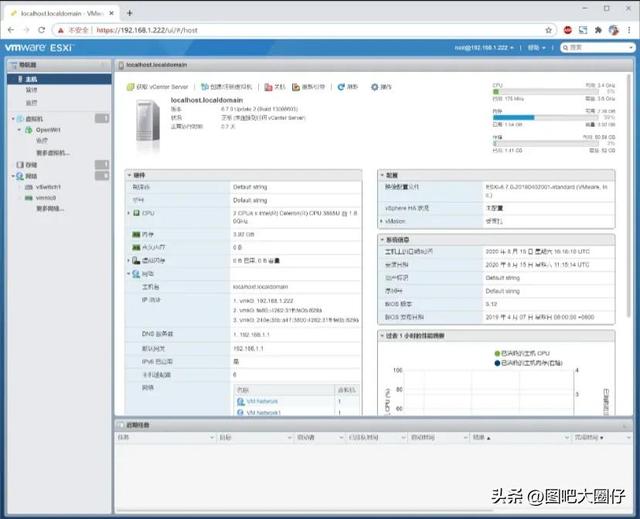Viewport: 640px width, 519px height.
Task: Click the Virtual flash icon in Hardware
Action: (136, 260)
